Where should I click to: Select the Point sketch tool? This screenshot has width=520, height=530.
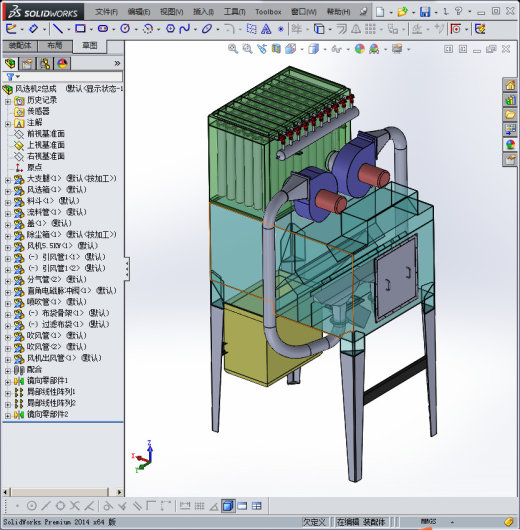(x=280, y=29)
